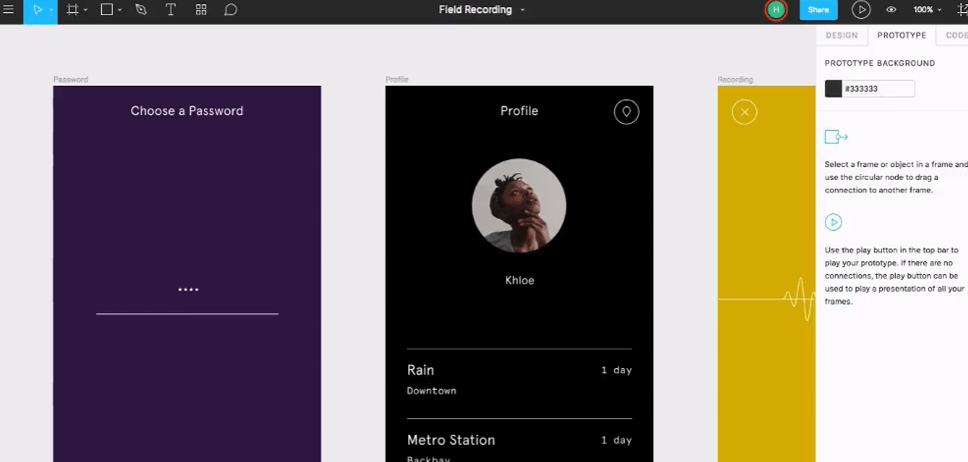
Task: Select the Pen tool
Action: (x=141, y=10)
